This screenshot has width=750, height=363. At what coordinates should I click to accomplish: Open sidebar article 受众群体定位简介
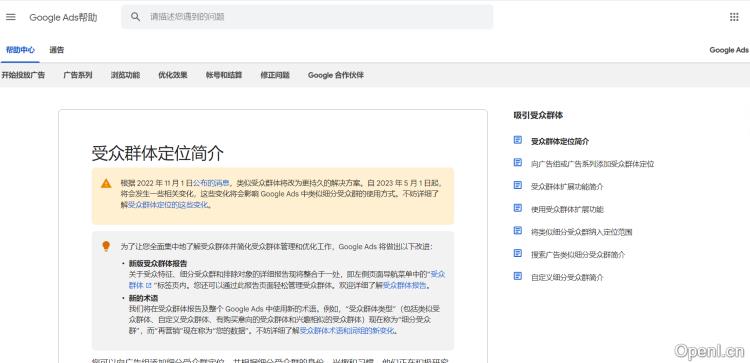560,142
